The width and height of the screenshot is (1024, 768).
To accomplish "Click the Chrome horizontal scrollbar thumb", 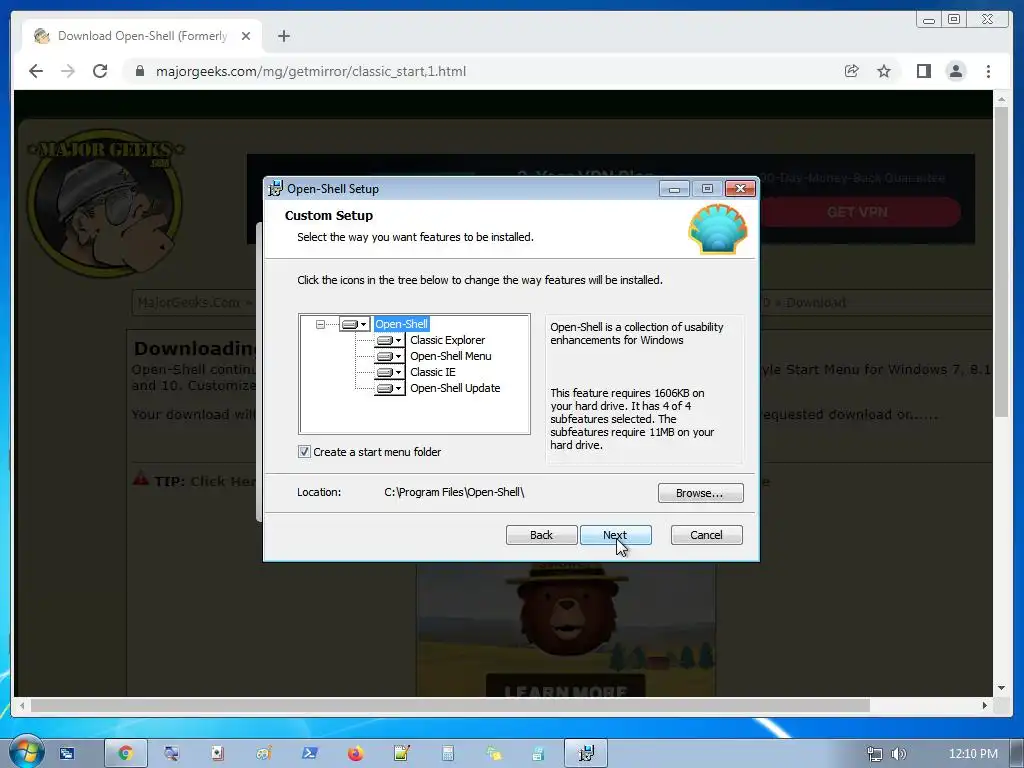I will tap(451, 705).
